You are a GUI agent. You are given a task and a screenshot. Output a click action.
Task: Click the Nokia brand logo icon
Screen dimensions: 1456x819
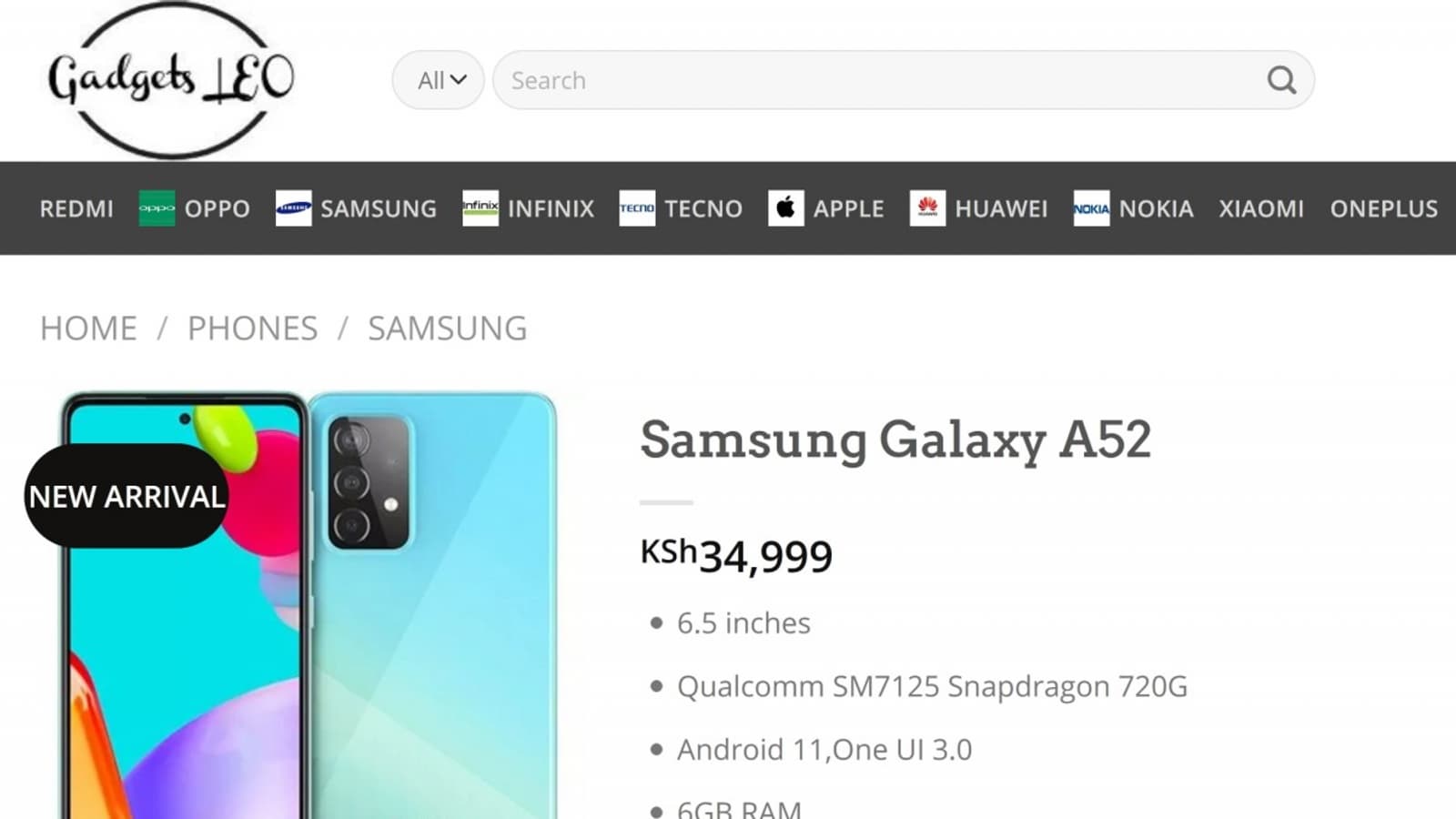click(1091, 208)
